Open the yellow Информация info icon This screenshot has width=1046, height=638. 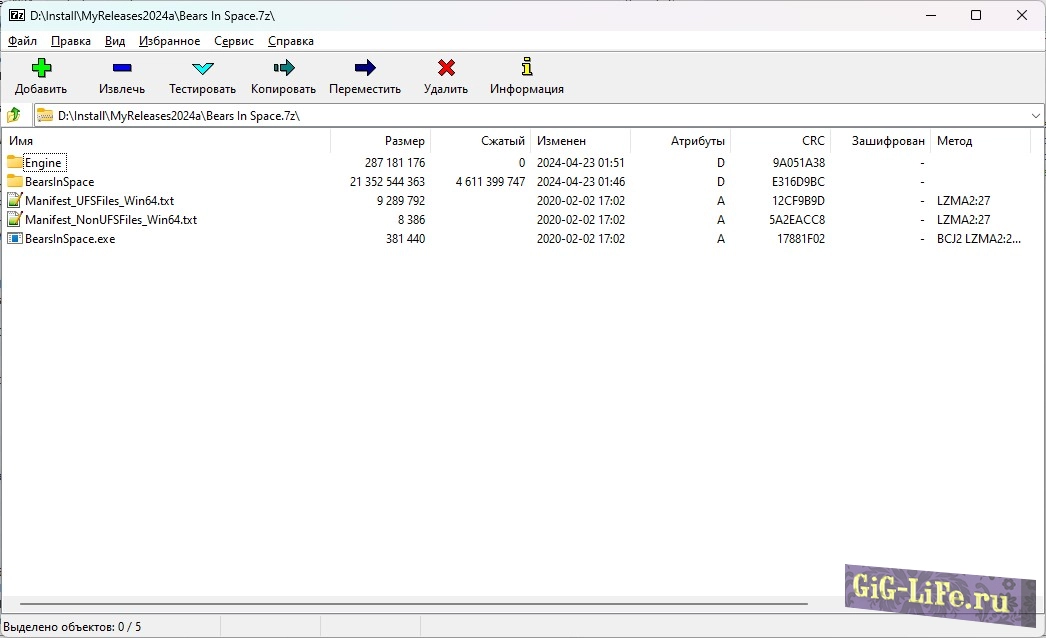pos(526,68)
